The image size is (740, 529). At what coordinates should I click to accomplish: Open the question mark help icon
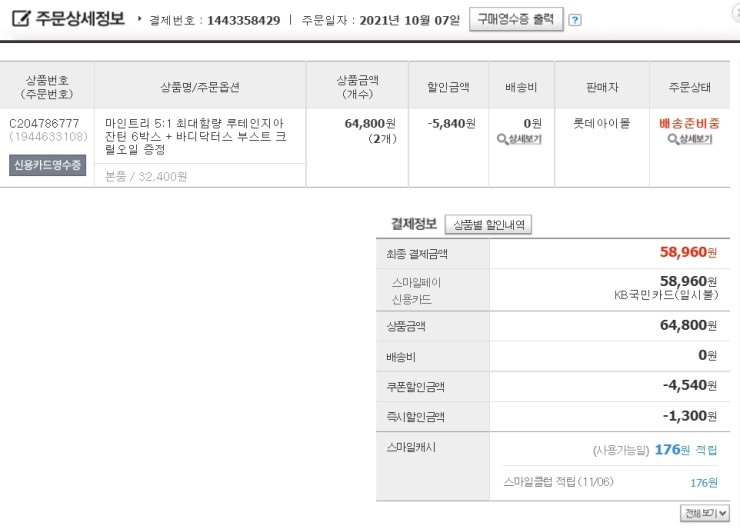[x=574, y=20]
